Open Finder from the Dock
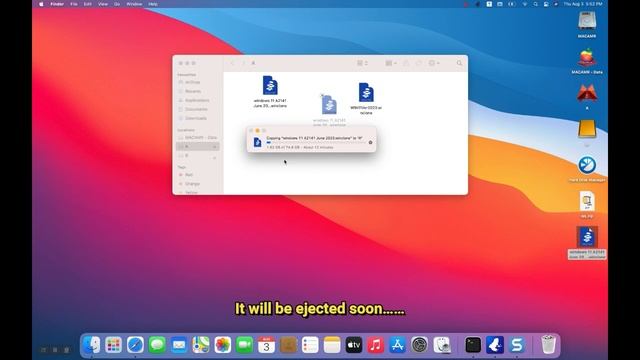Image resolution: width=640 pixels, height=360 pixels. [91, 345]
